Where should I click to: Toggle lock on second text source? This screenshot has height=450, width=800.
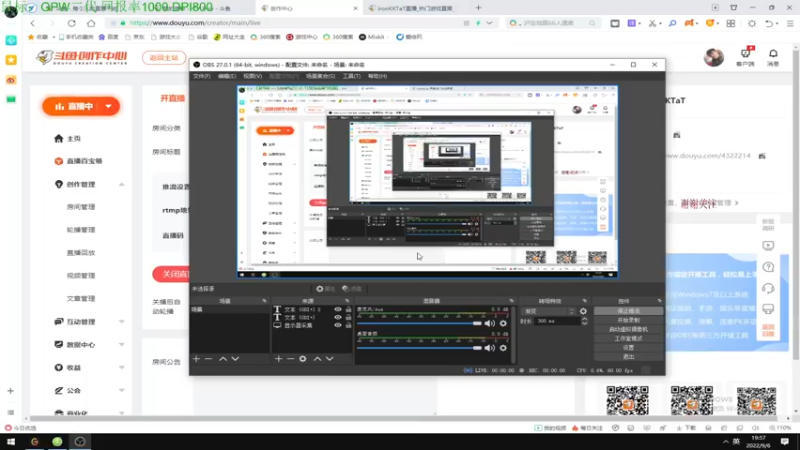click(x=348, y=317)
